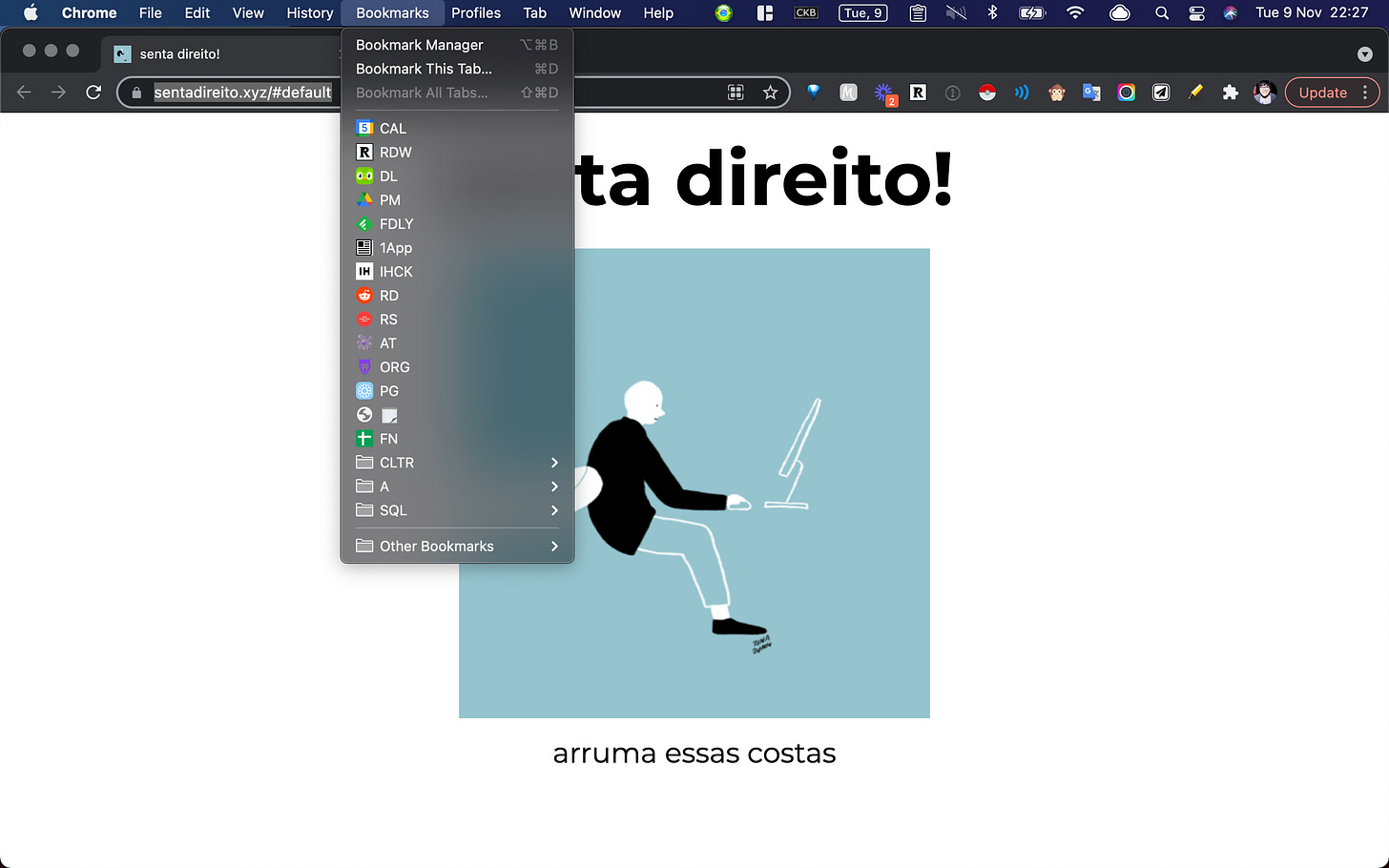Screen dimensions: 1389x868
Task: Open the CAL bookmark
Action: (457, 128)
